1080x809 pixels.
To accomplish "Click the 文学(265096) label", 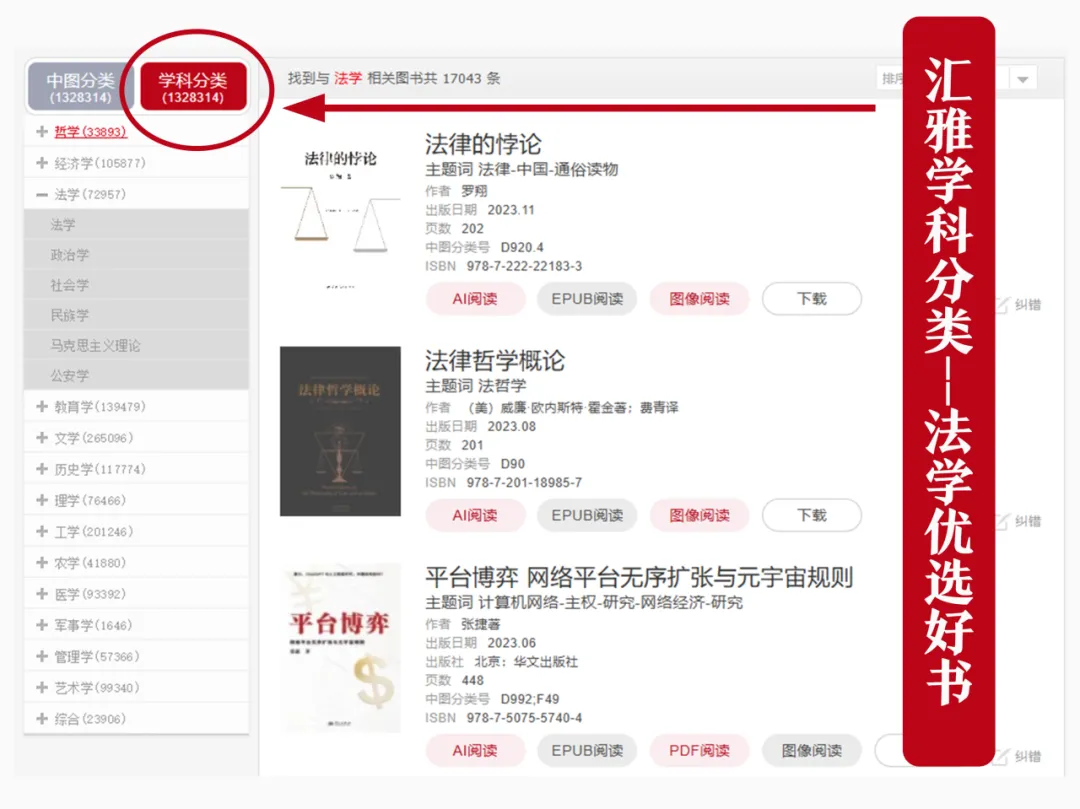I will click(x=94, y=438).
